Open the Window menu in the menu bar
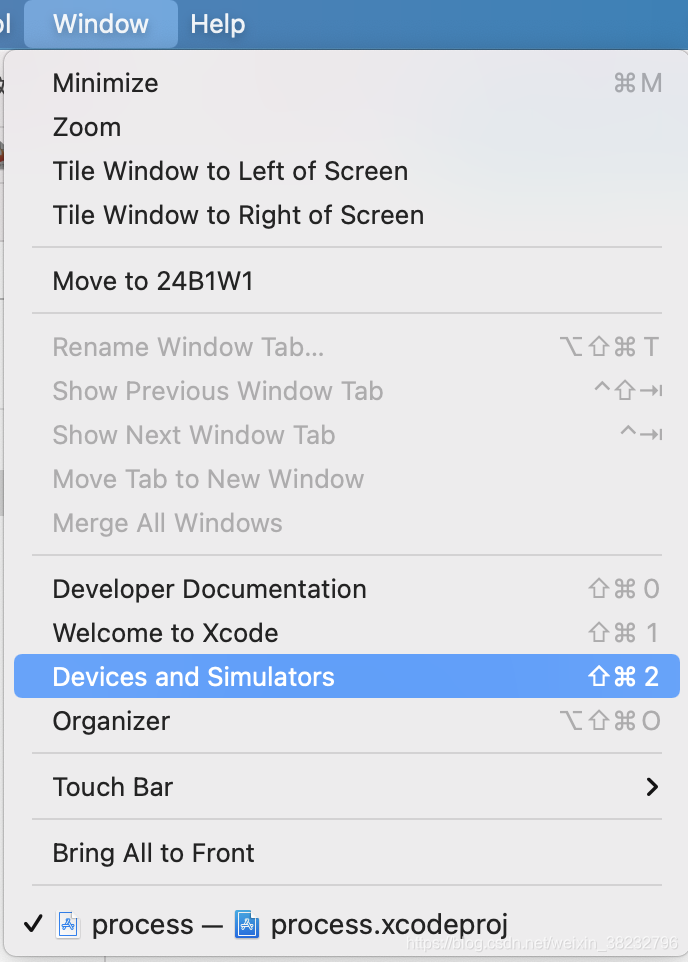 [x=101, y=25]
